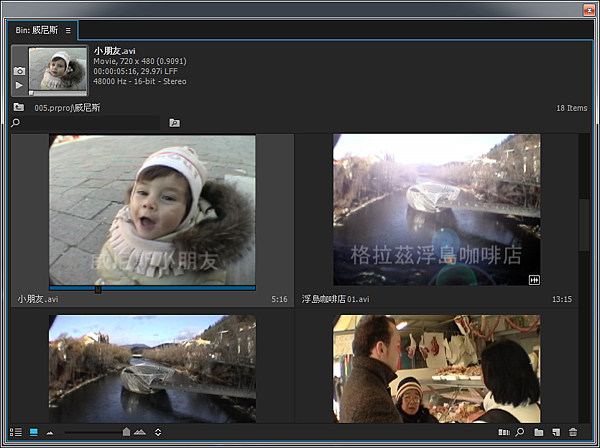
Task: Select the market stall people thumbnail
Action: point(437,369)
